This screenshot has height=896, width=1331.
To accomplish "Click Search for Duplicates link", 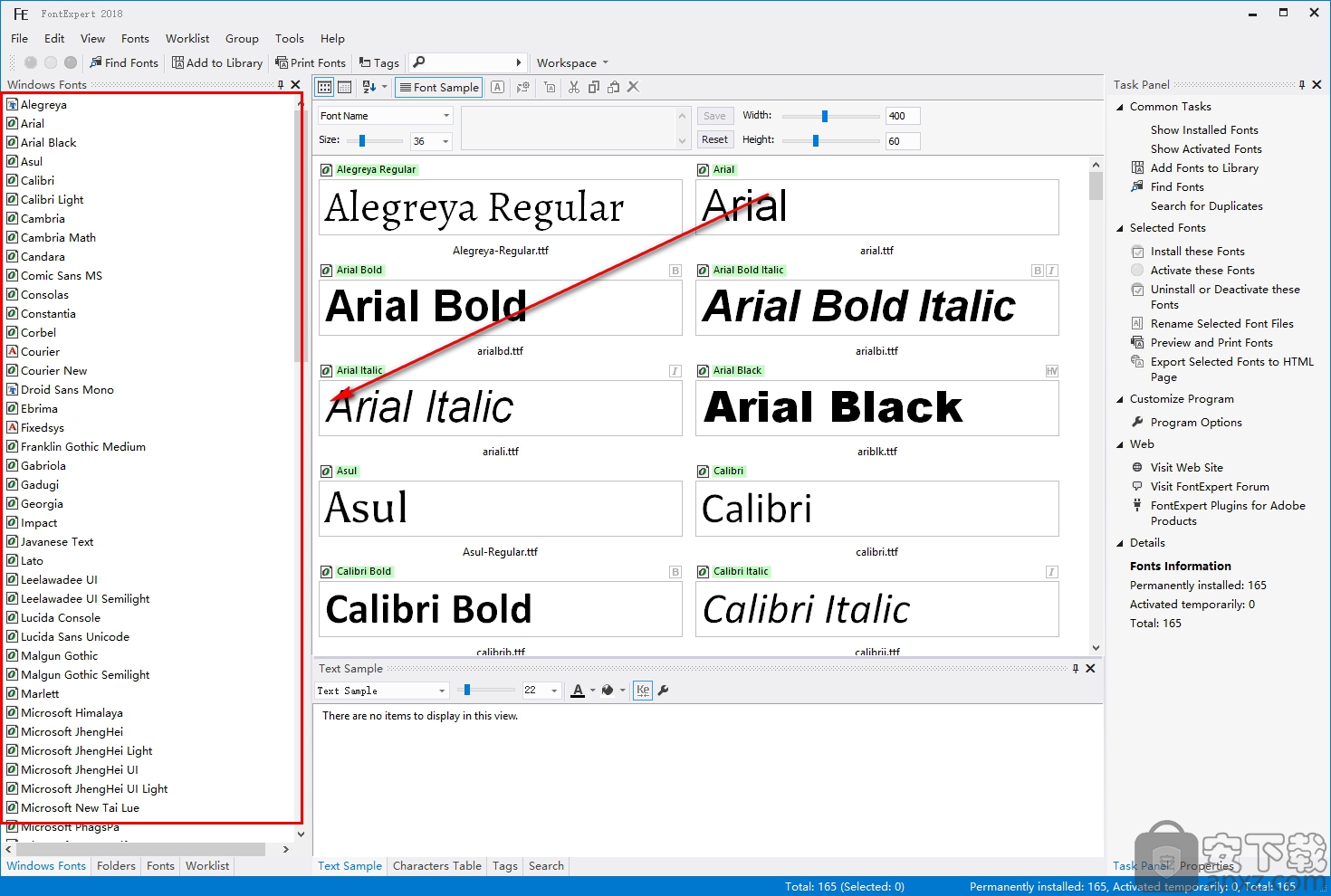I will click(1207, 206).
